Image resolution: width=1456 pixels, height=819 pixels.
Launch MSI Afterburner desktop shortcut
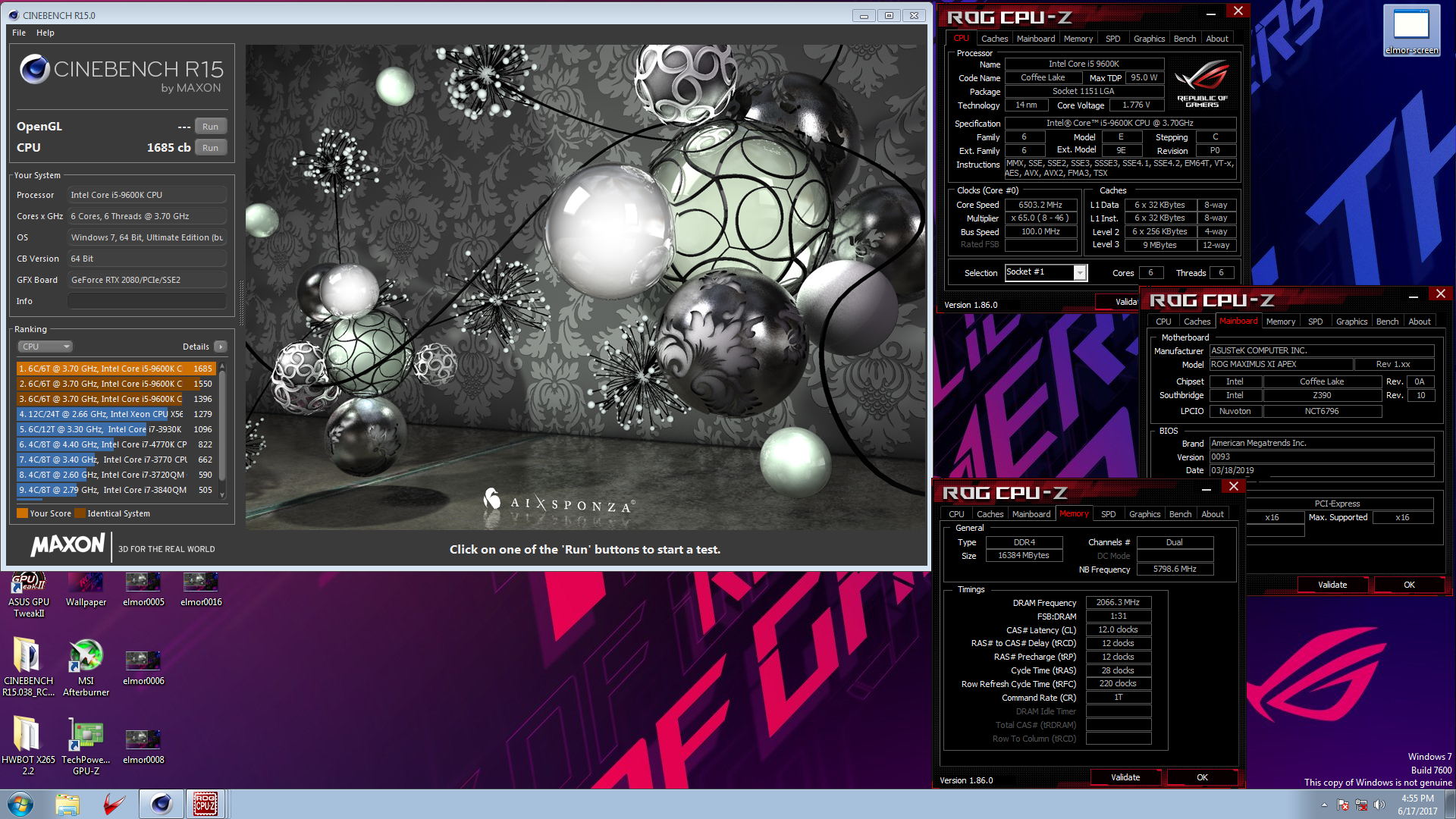click(x=86, y=667)
